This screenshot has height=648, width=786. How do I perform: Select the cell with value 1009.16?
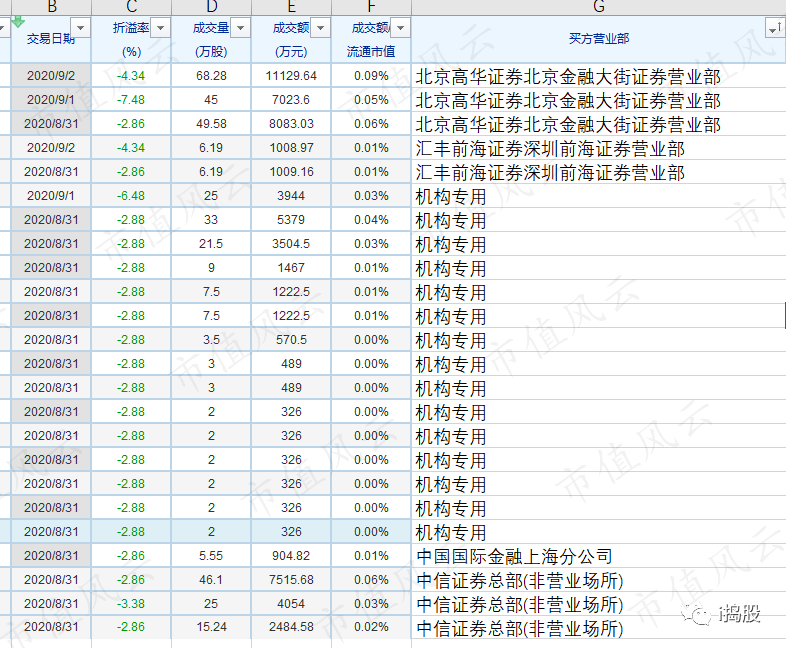(x=291, y=172)
